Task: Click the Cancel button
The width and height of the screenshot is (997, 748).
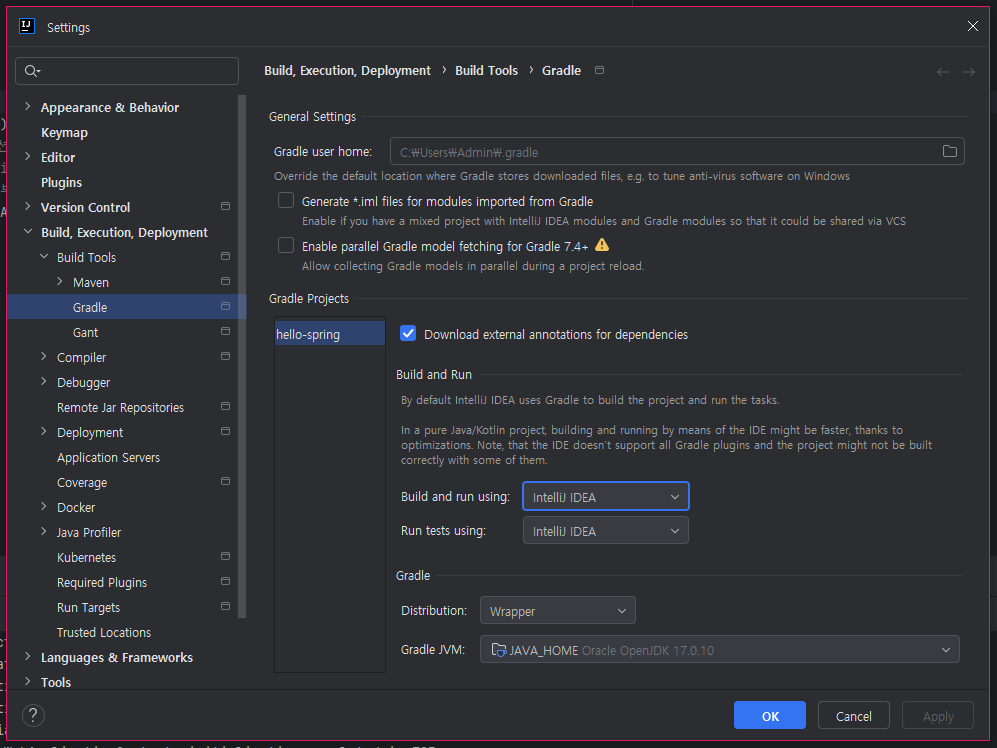Action: [853, 716]
